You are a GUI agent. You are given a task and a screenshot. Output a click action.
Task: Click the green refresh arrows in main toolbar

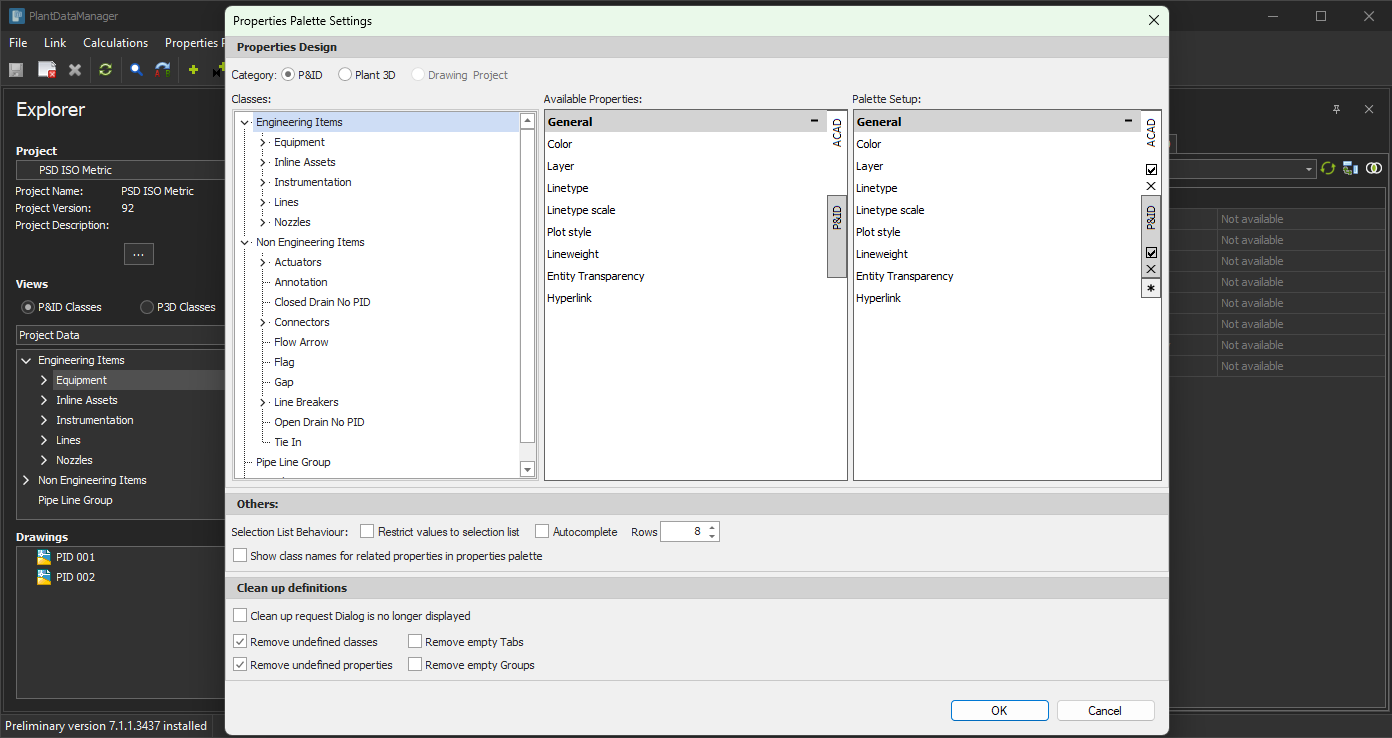tap(105, 70)
